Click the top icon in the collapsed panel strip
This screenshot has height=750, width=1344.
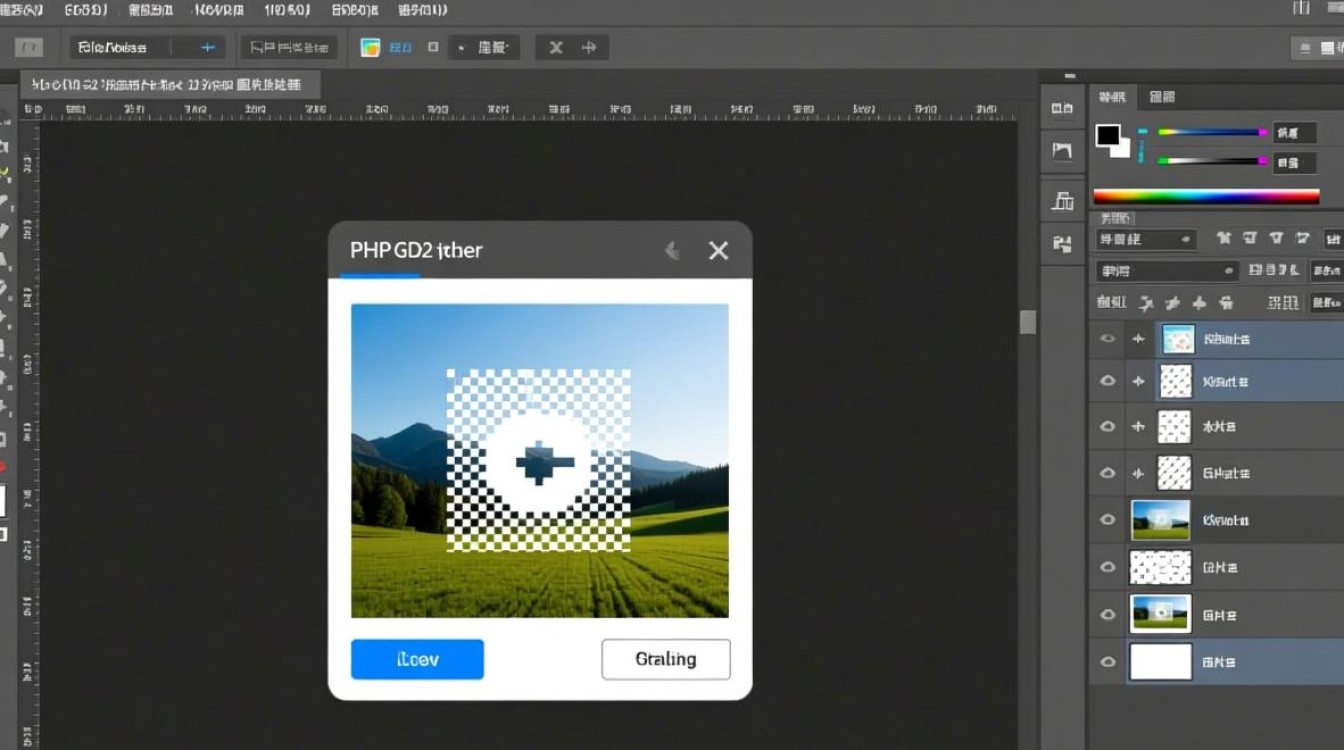(x=1062, y=108)
